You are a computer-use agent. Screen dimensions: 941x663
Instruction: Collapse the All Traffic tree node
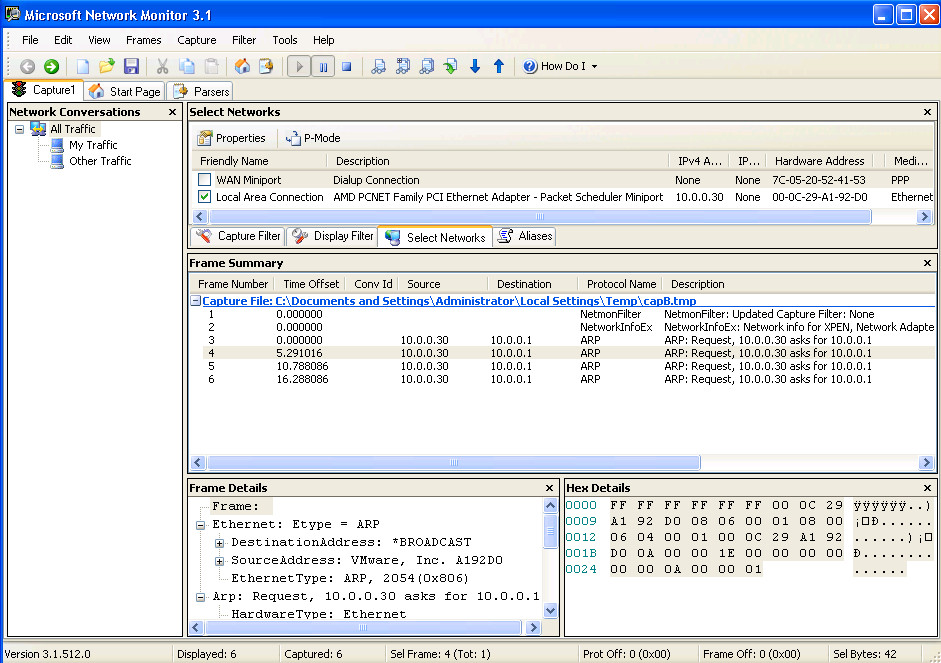(x=20, y=129)
